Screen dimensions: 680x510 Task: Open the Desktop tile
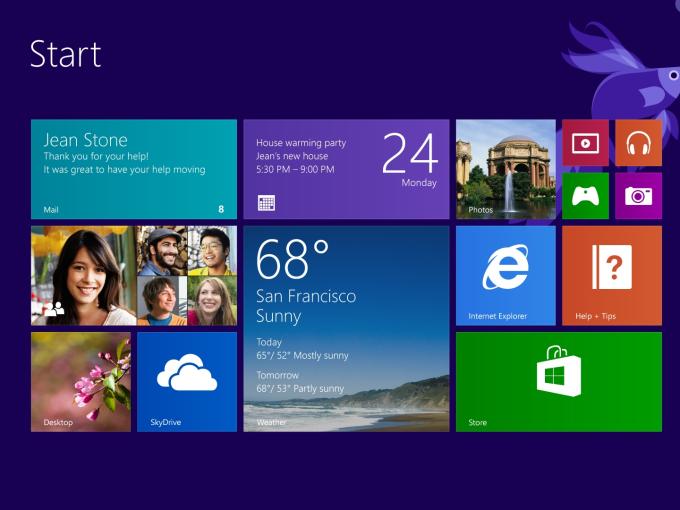click(81, 382)
